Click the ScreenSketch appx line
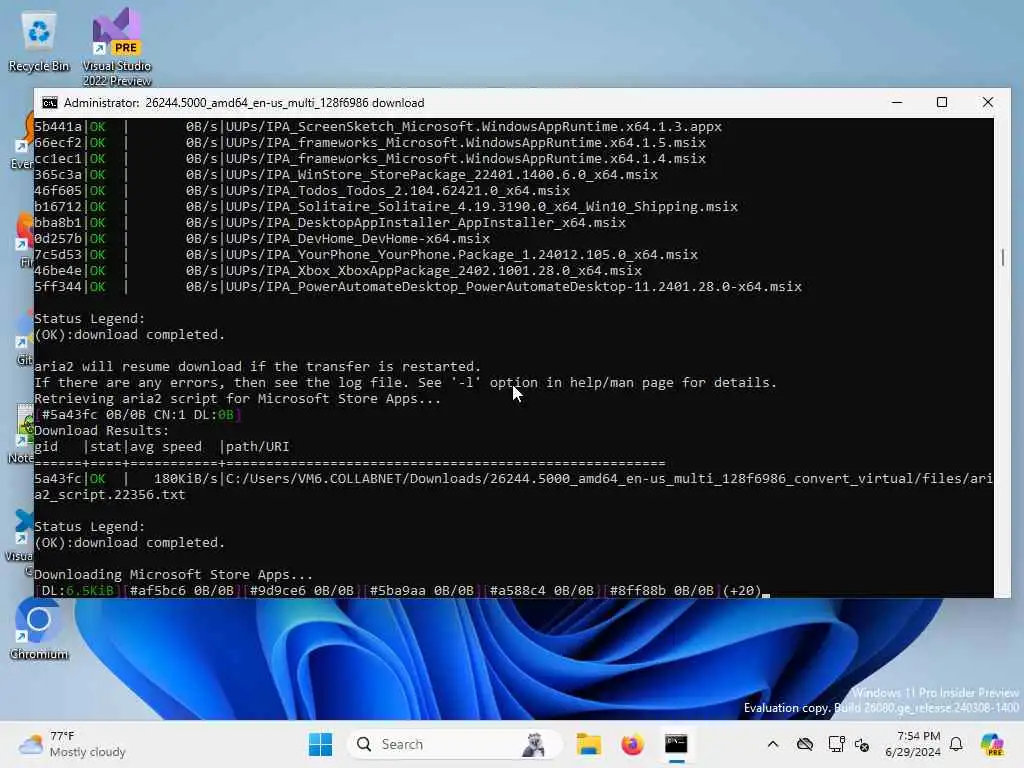The width and height of the screenshot is (1024, 768). pos(378,127)
